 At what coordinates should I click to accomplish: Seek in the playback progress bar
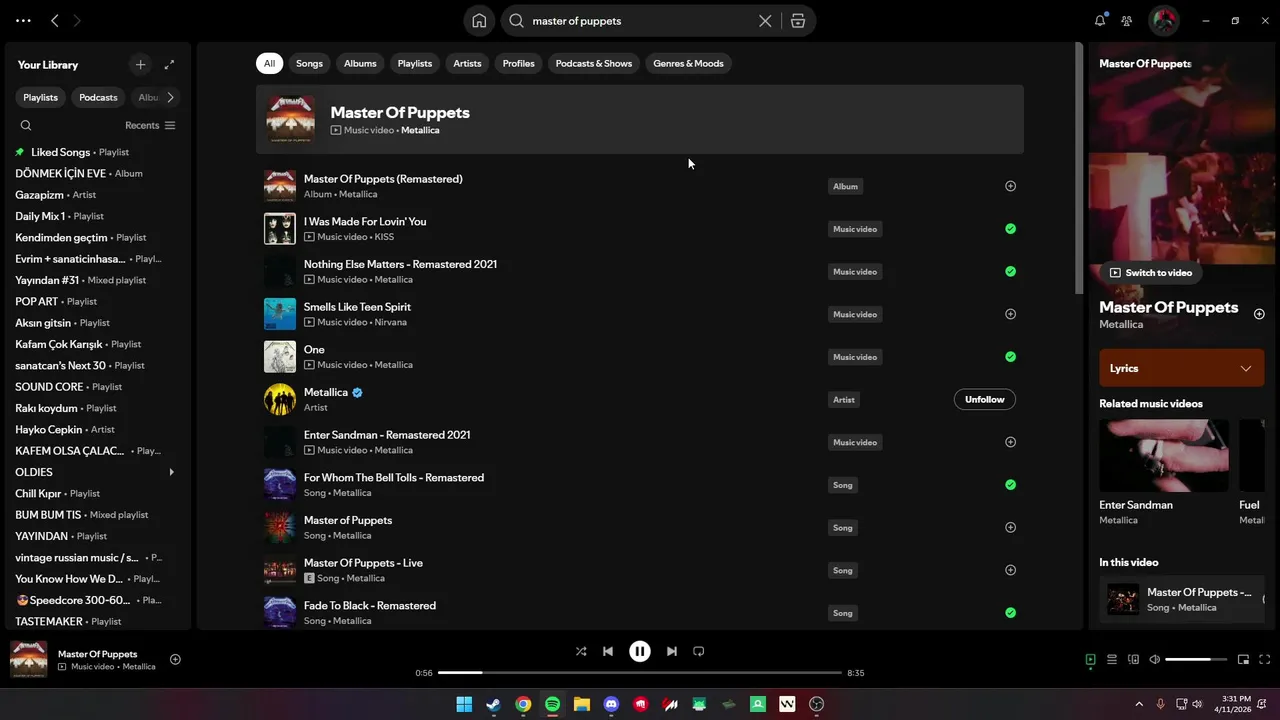pyautogui.click(x=640, y=673)
